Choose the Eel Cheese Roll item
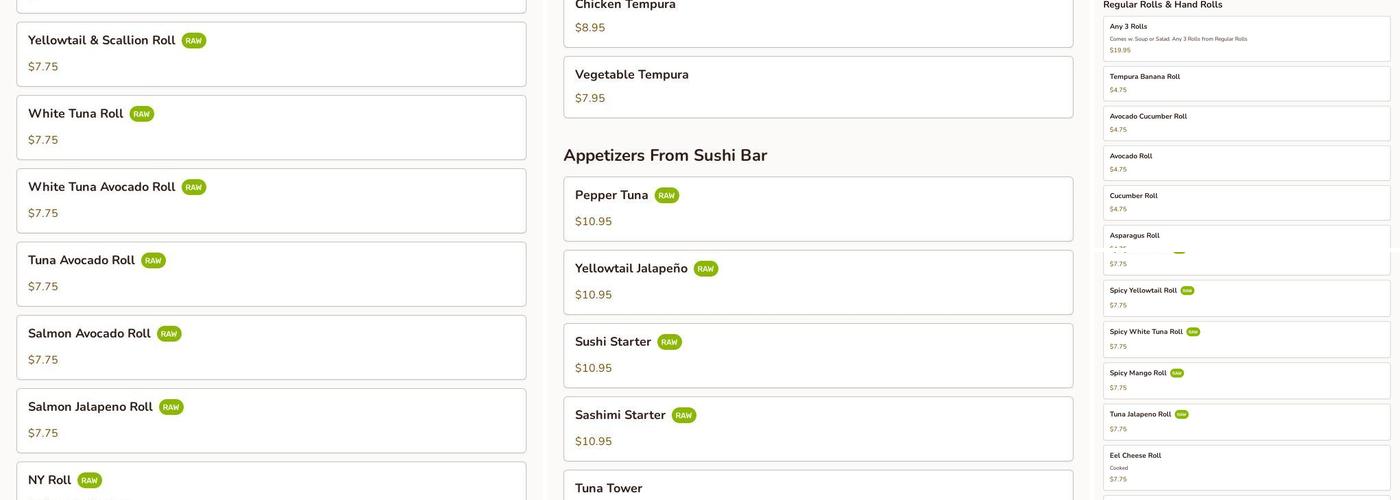This screenshot has width=1400, height=500. click(x=1246, y=467)
